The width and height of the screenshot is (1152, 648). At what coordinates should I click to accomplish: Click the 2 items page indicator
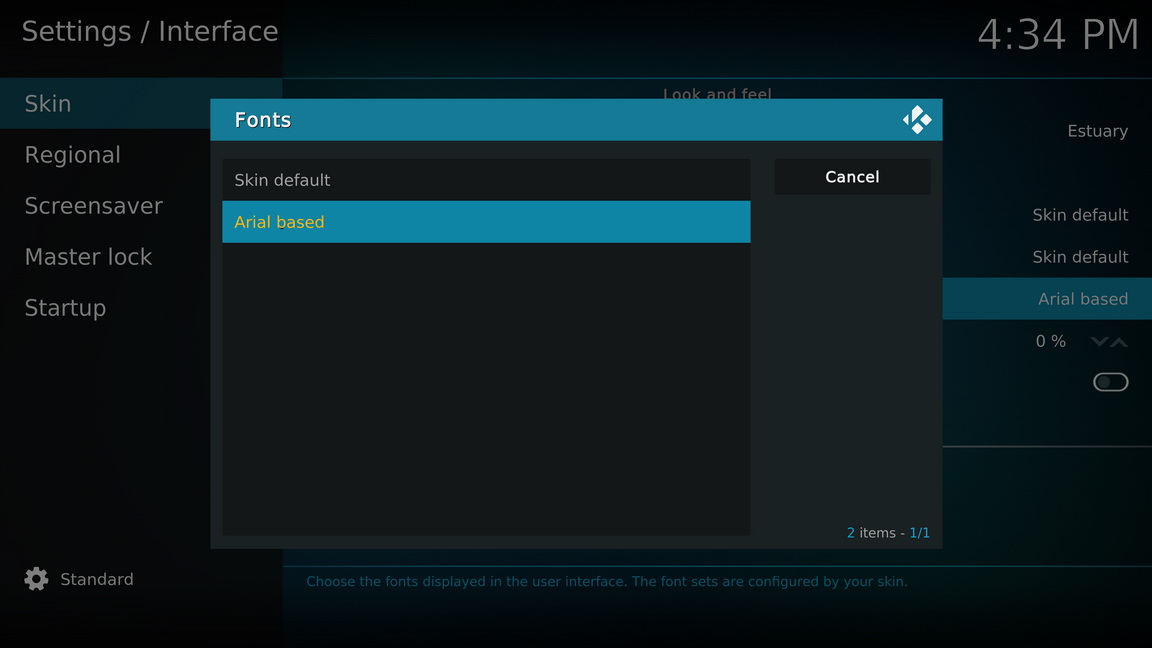click(888, 533)
